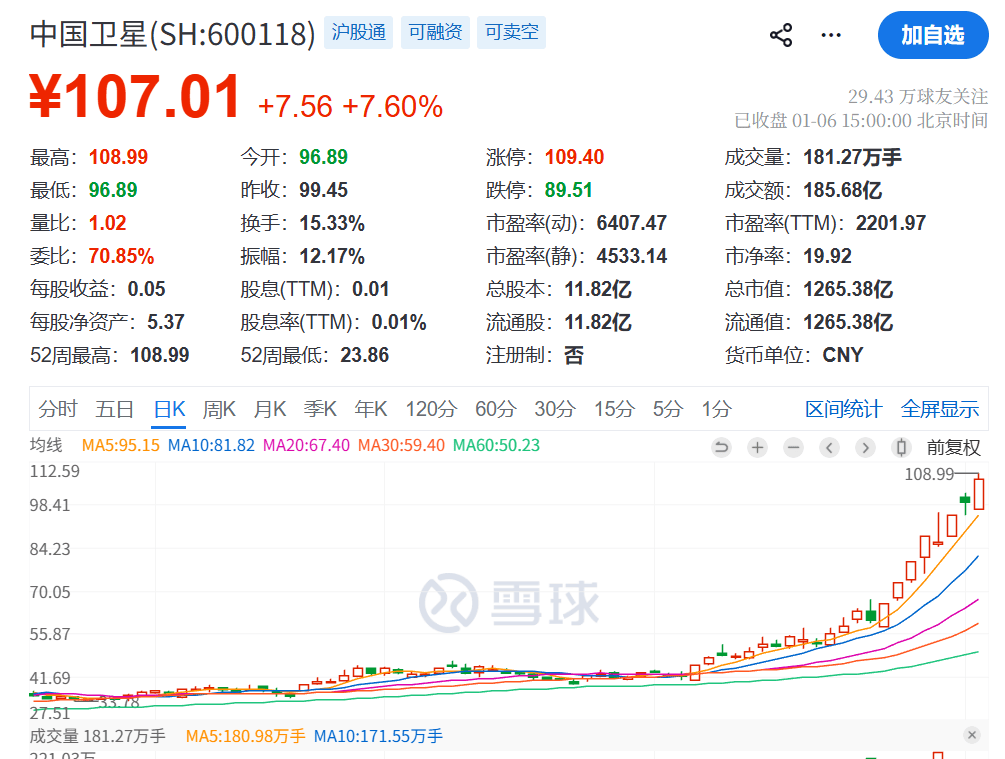
Task: Open 全屏显示 fullscreen view
Action: (x=938, y=408)
